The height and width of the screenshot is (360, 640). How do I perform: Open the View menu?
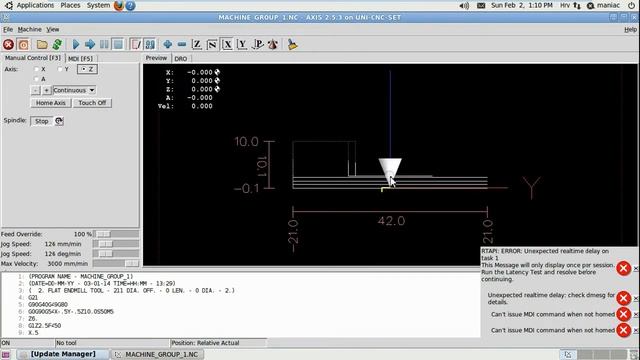pyautogui.click(x=53, y=29)
